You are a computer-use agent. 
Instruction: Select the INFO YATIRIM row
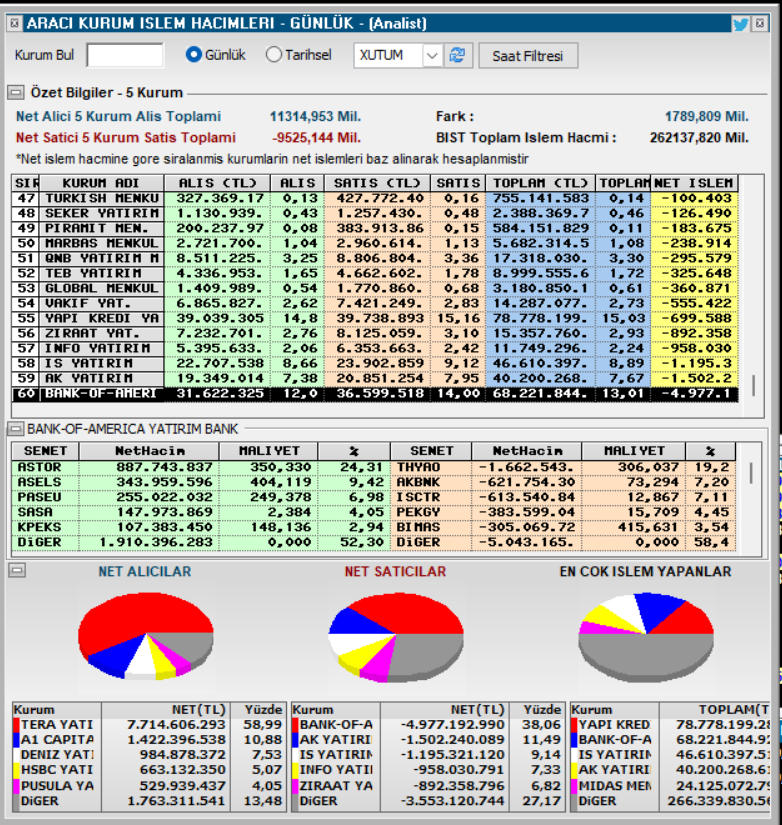(375, 348)
